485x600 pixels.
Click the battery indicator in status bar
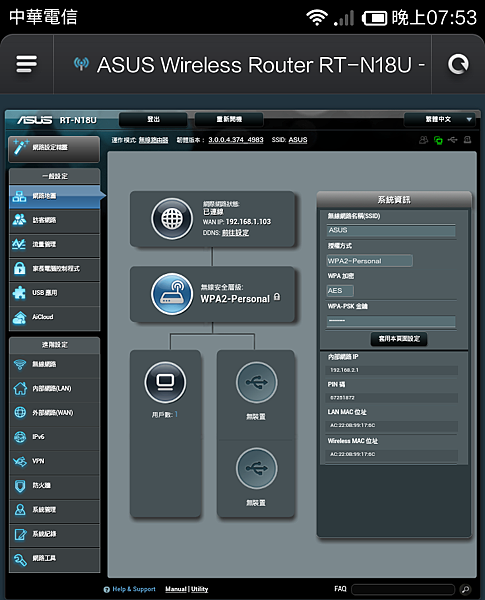[x=374, y=18]
